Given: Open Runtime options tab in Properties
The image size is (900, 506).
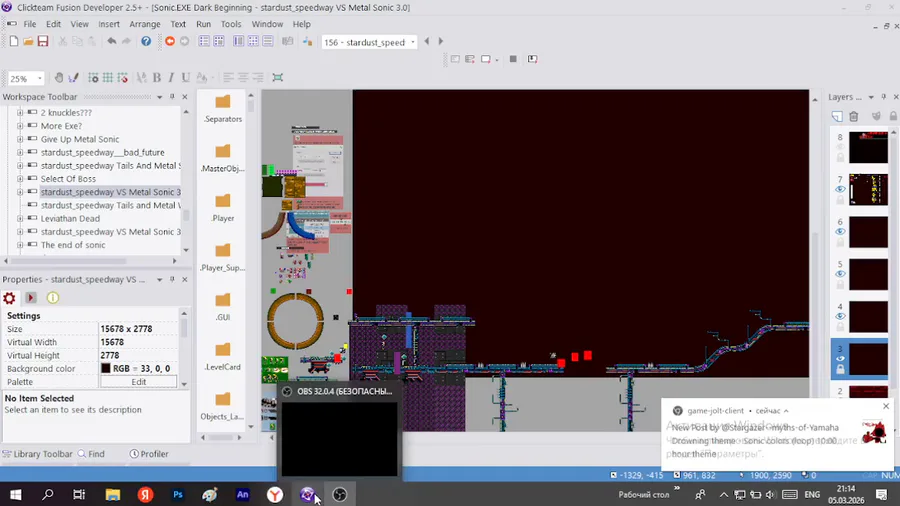Looking at the screenshot, I should 31,298.
